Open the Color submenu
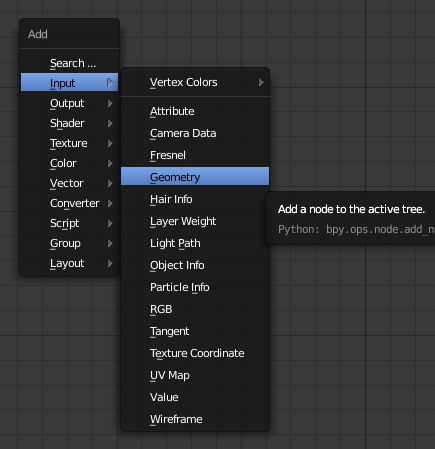Screen dimensions: 435x449 [x=69, y=163]
